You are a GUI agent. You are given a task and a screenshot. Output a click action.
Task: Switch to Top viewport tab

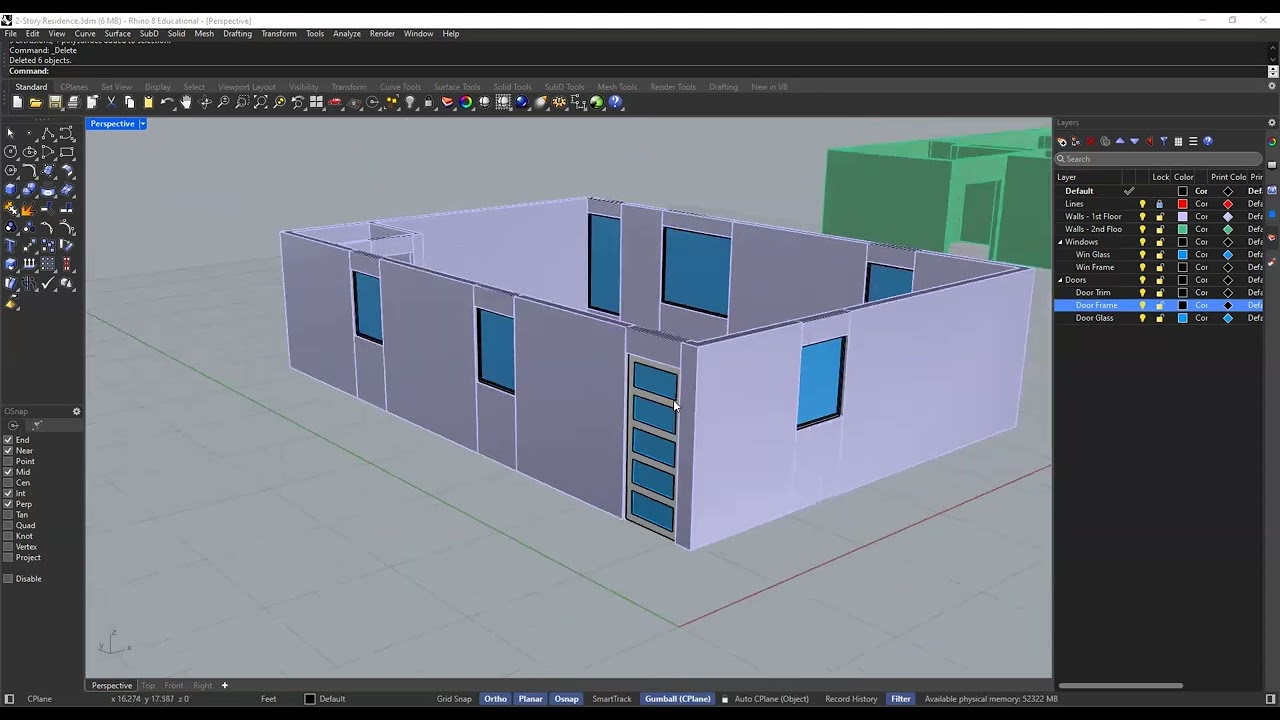coord(148,686)
